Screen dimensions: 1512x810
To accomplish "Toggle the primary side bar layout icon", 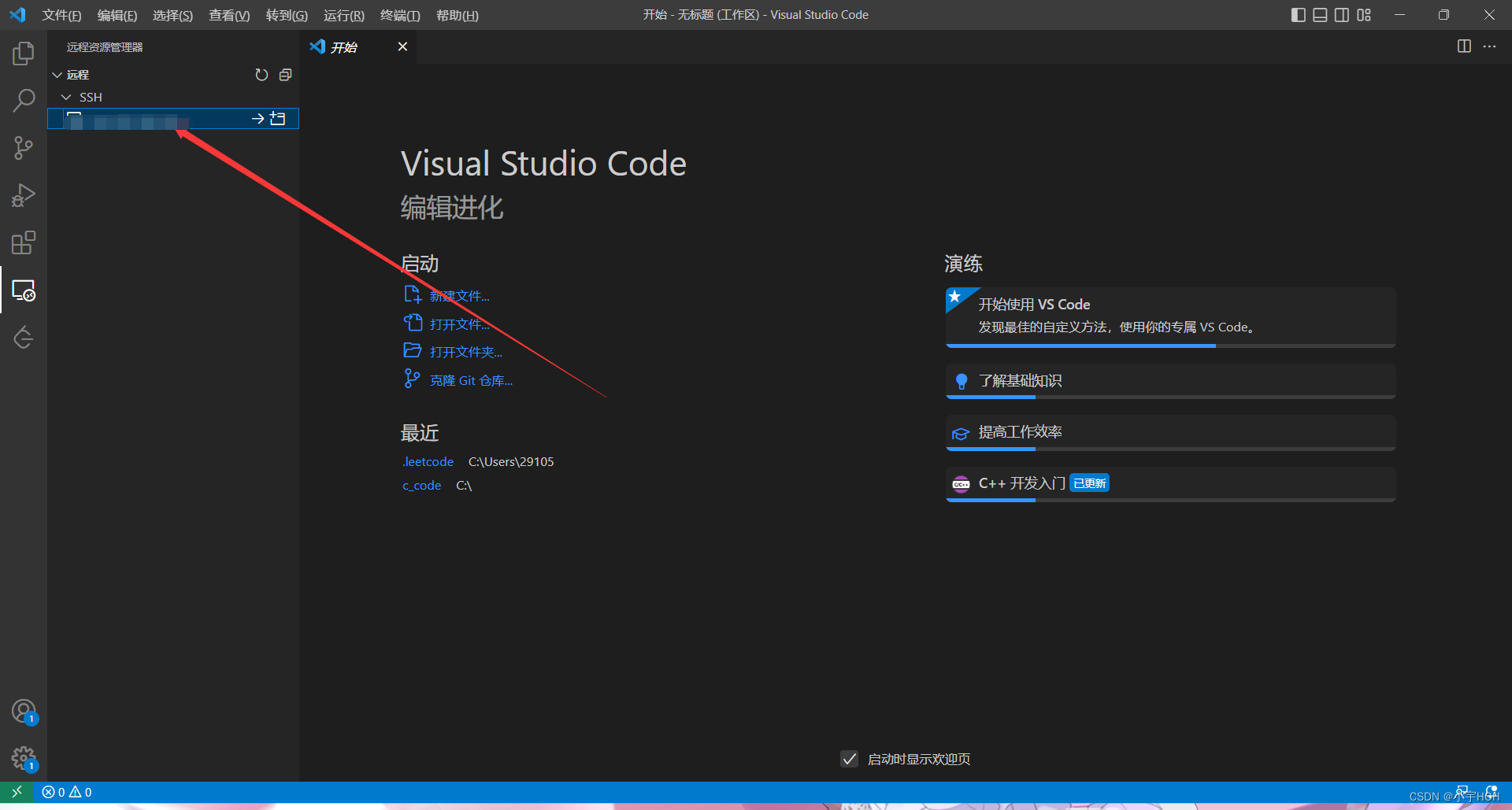I will (1299, 15).
